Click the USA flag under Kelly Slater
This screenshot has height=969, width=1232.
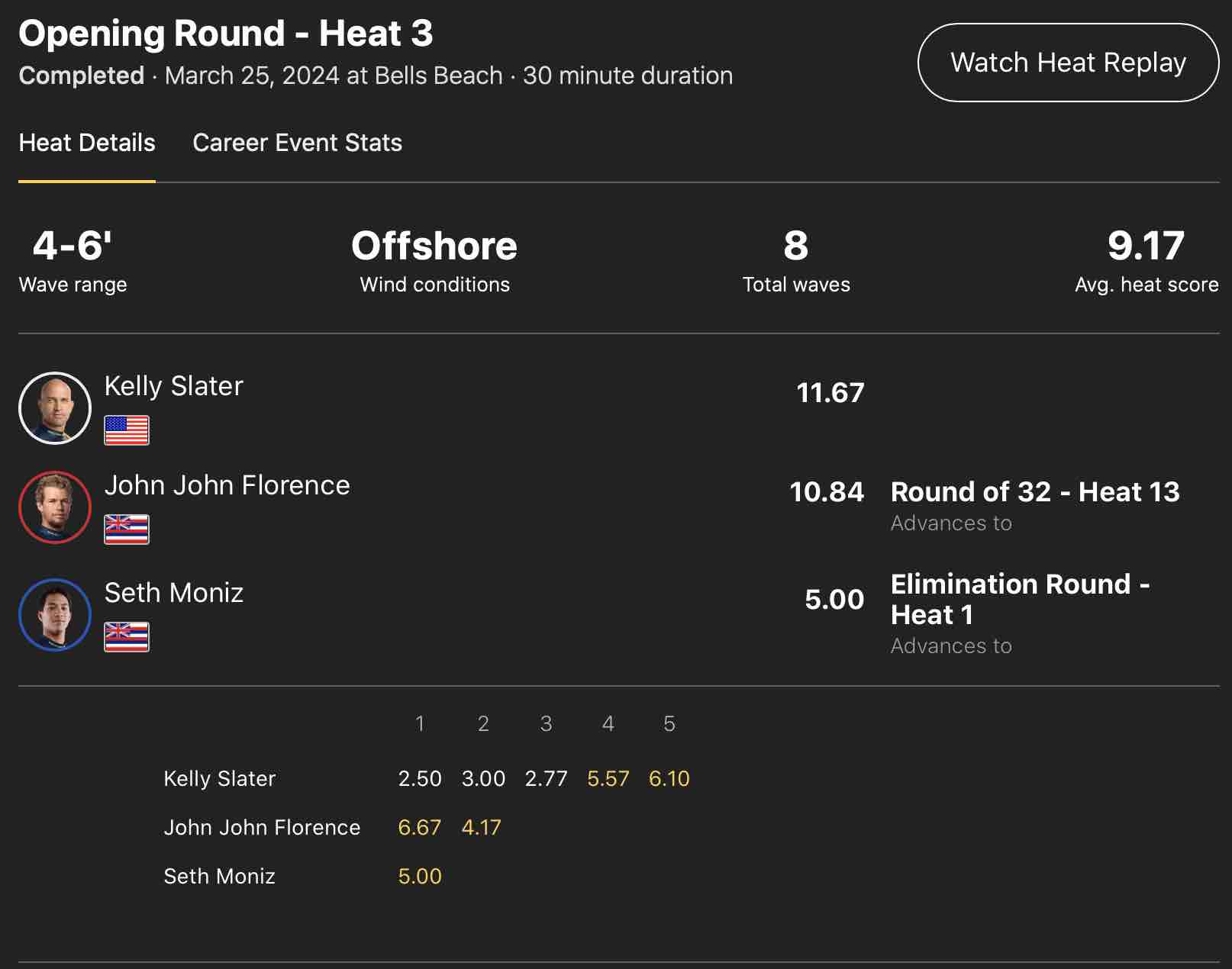point(127,430)
